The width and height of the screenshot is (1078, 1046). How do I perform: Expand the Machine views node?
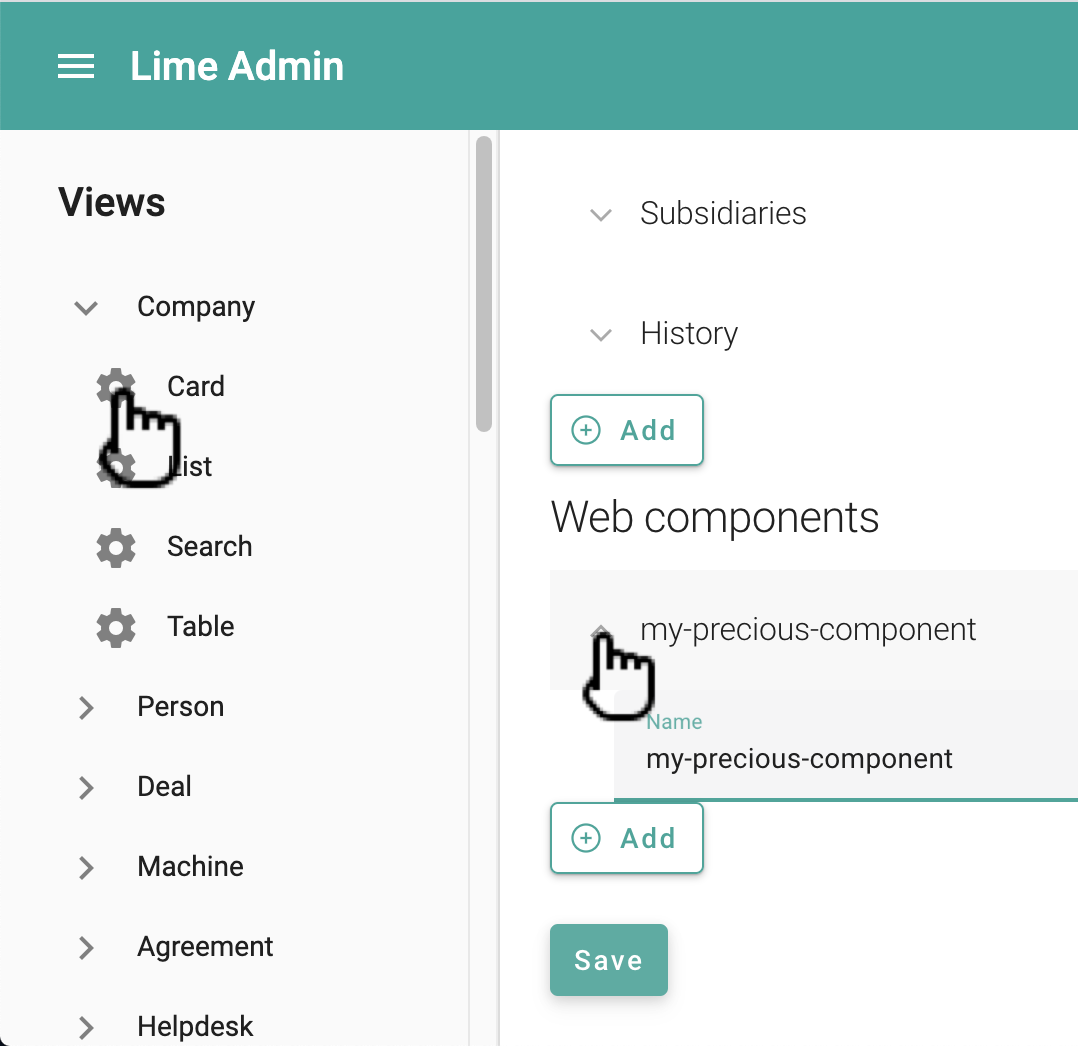point(87,867)
